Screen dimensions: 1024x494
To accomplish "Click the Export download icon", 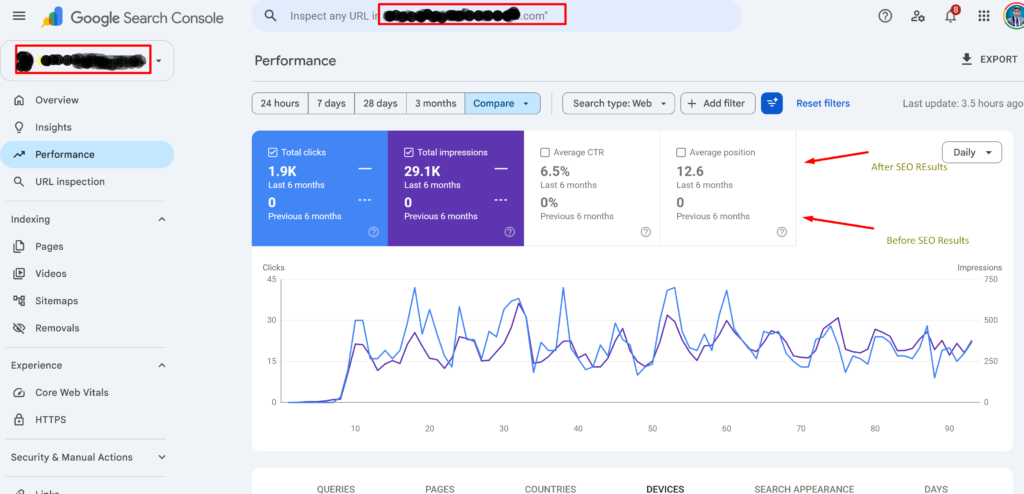I will (x=967, y=59).
